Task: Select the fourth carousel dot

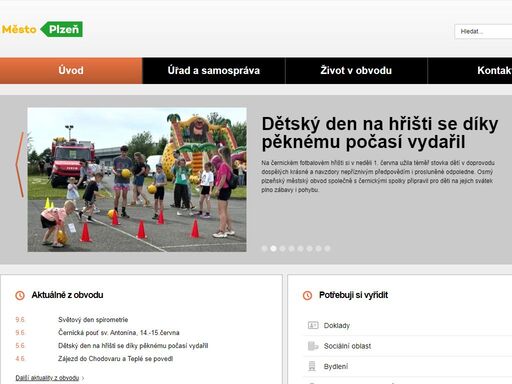Action: [x=291, y=248]
